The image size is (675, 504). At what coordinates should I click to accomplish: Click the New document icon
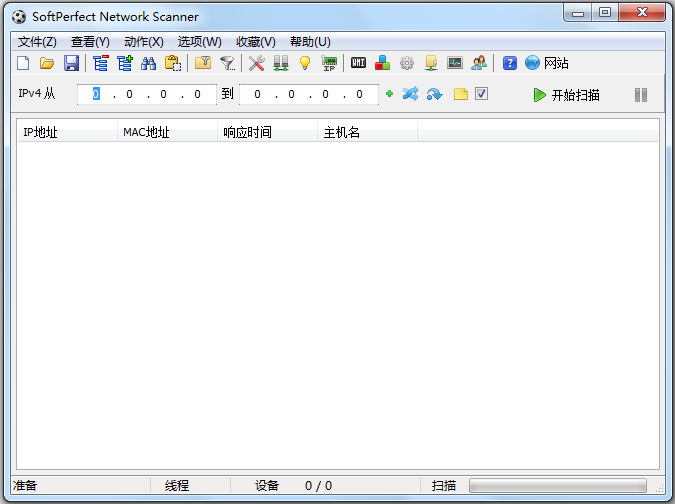pyautogui.click(x=23, y=63)
